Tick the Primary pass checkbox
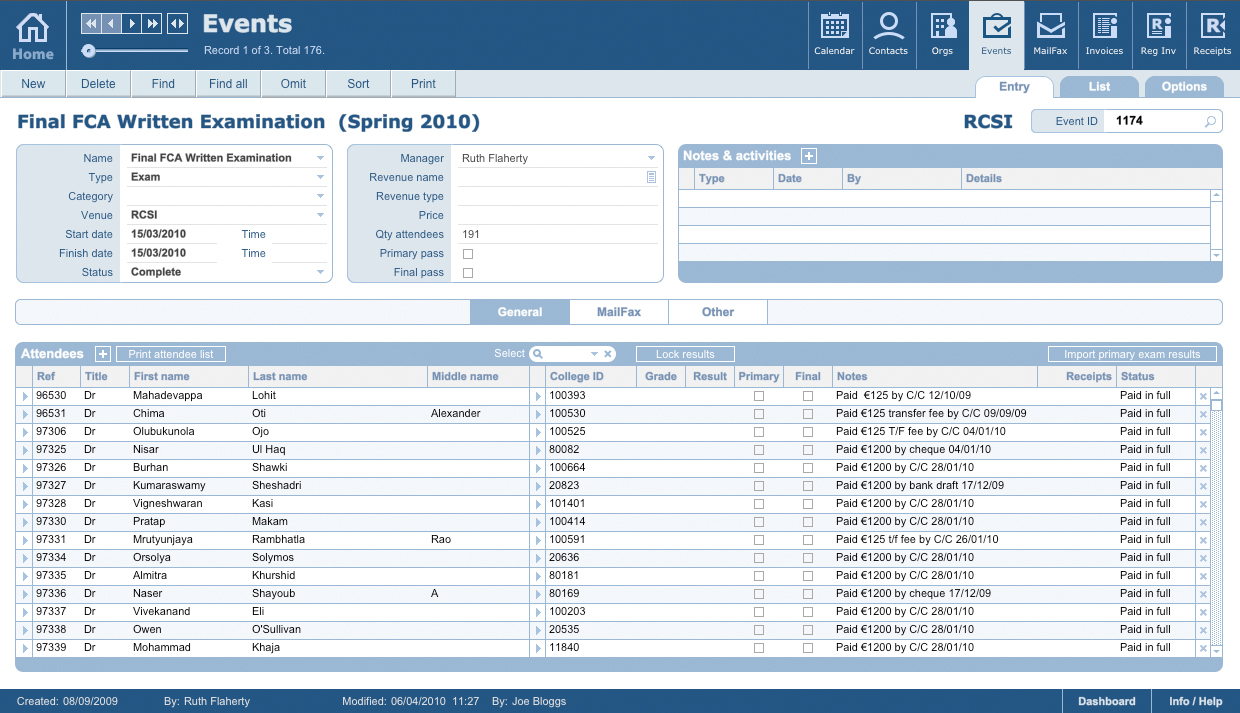 click(468, 254)
